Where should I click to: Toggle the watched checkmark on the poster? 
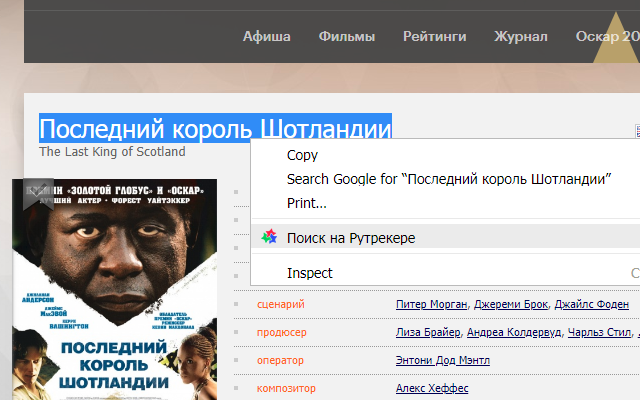(x=38, y=193)
